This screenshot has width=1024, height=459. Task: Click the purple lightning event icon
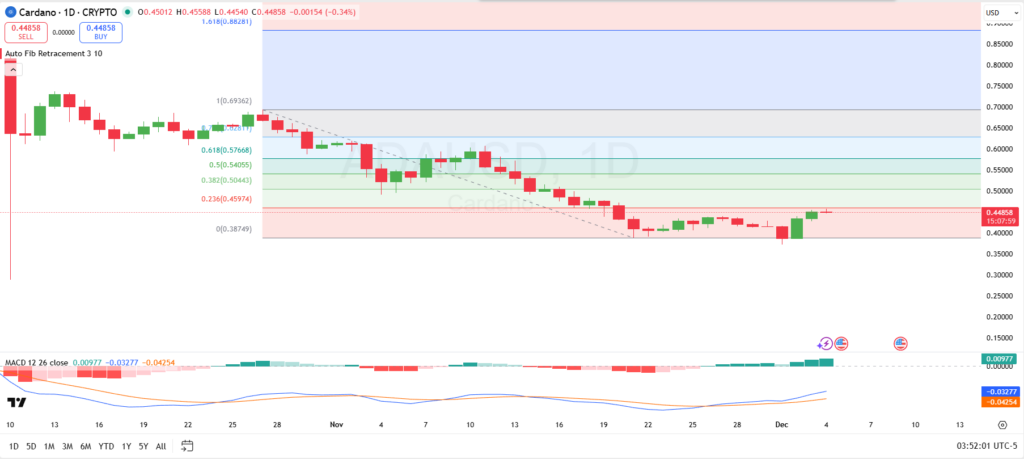[x=825, y=343]
